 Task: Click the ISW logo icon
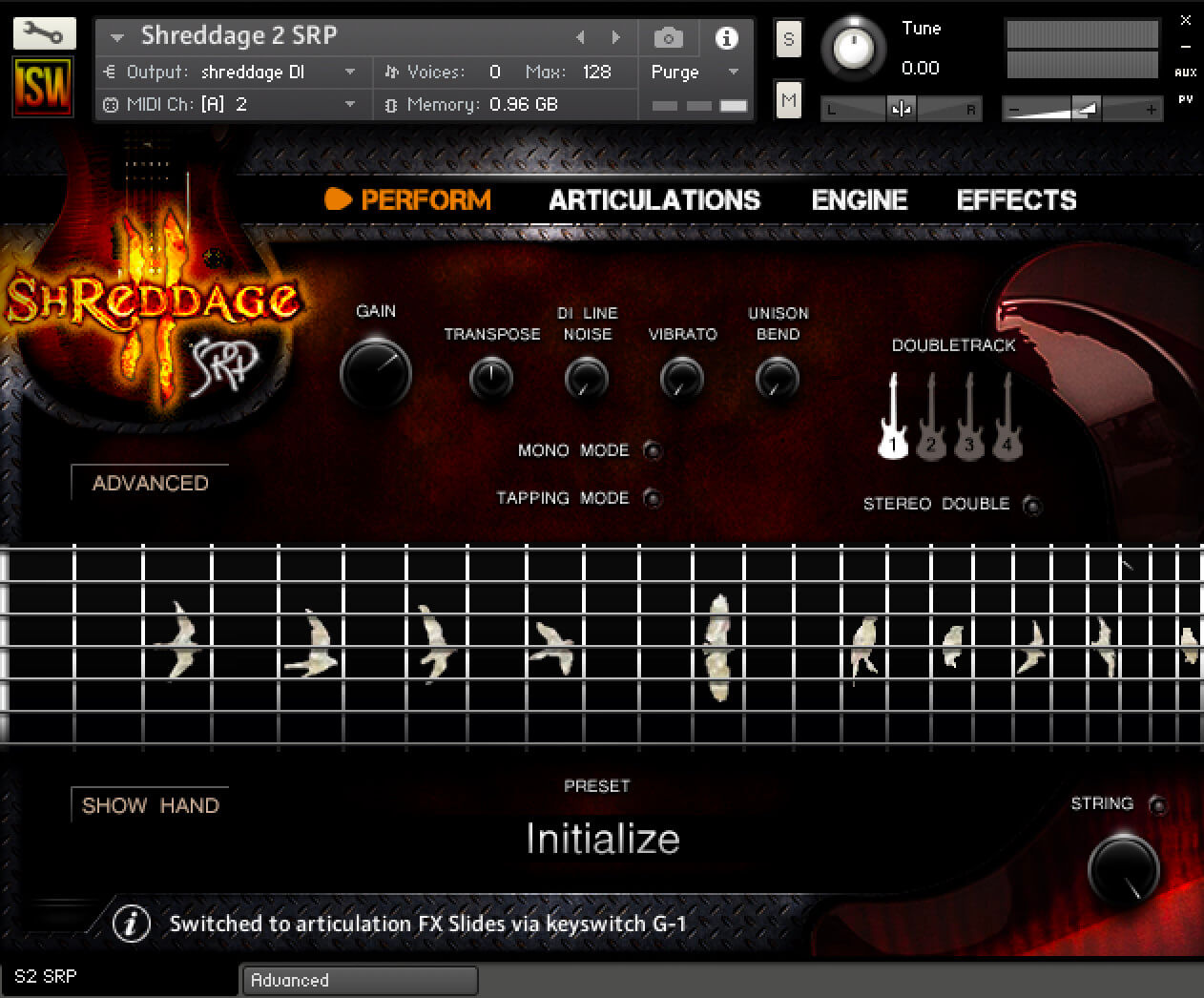tap(43, 87)
